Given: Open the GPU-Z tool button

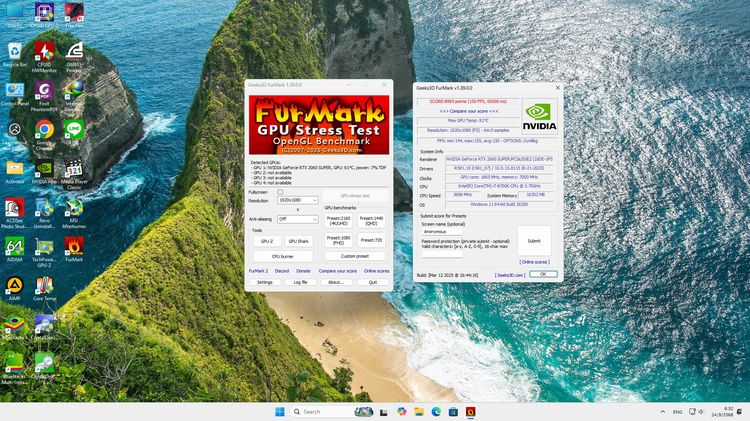Looking at the screenshot, I should [x=267, y=241].
